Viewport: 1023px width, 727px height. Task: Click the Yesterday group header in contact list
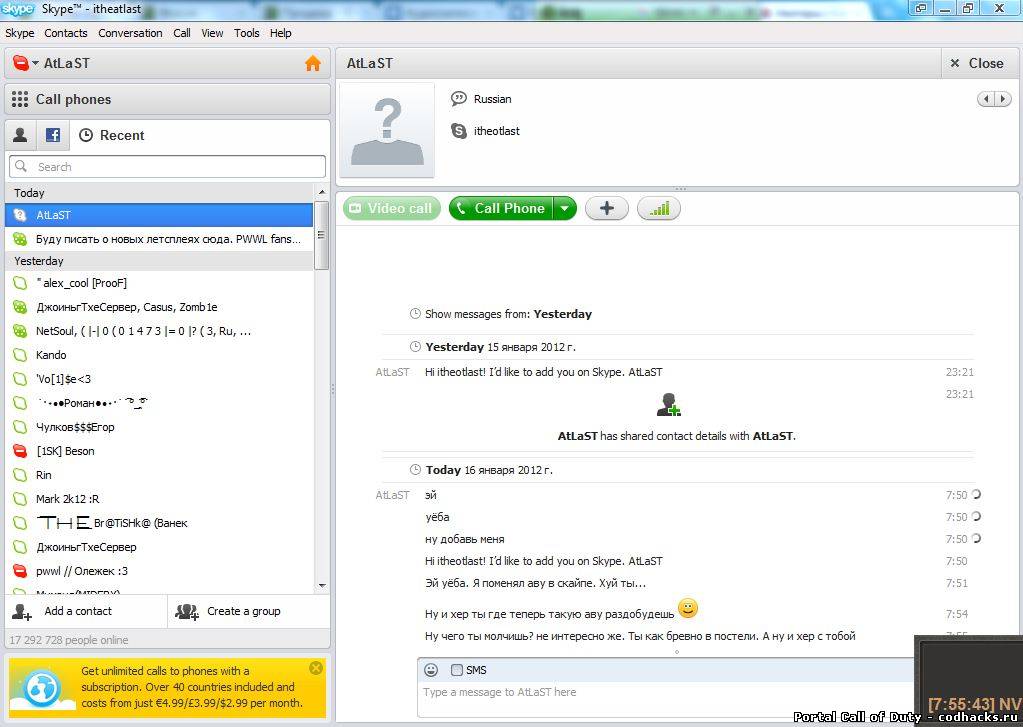click(x=159, y=260)
